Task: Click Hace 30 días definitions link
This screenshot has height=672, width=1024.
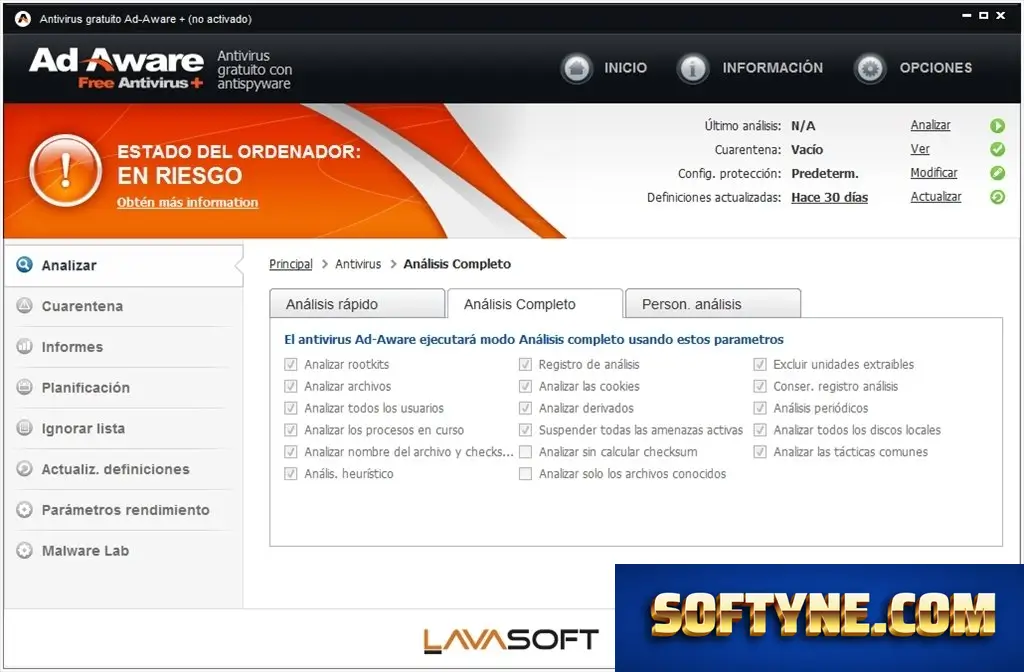Action: click(x=829, y=197)
